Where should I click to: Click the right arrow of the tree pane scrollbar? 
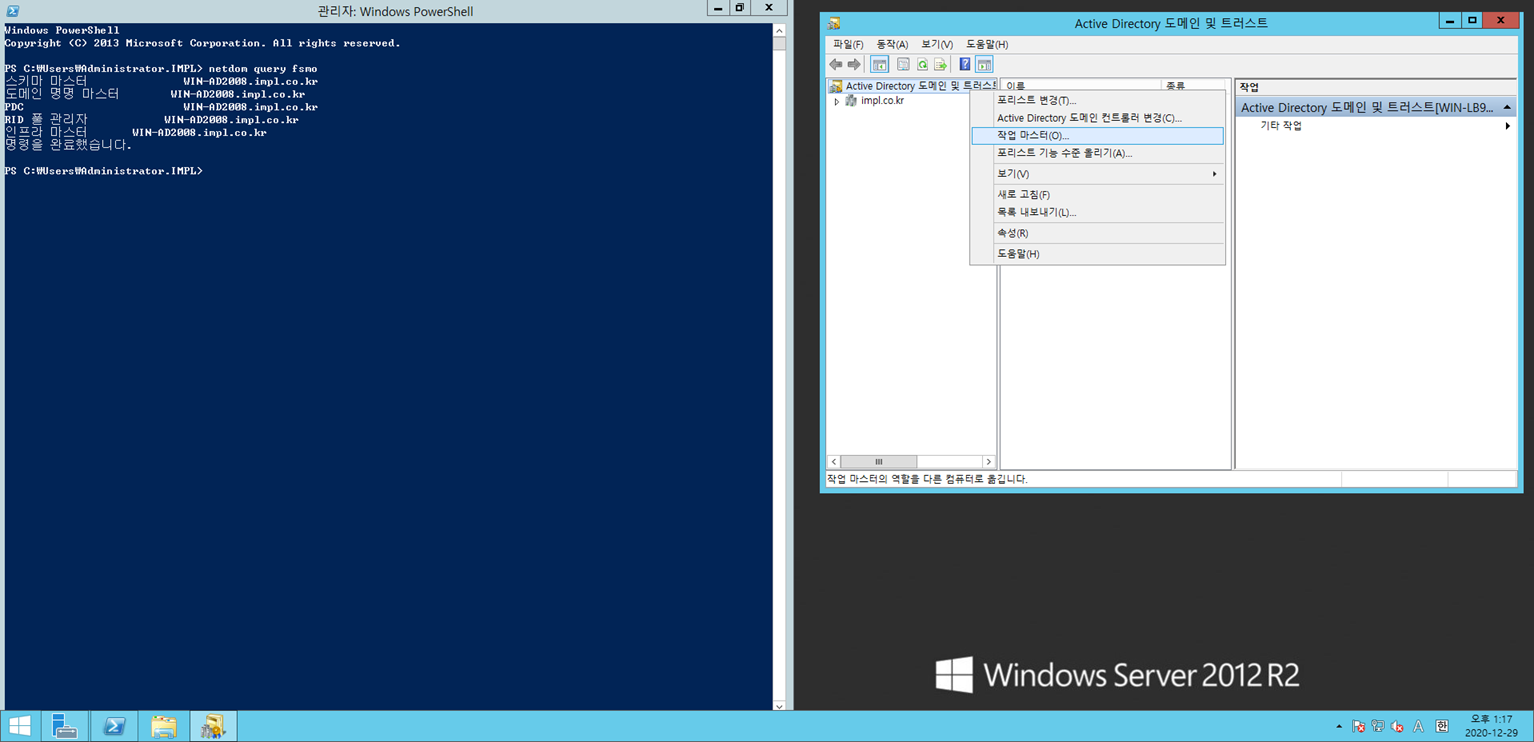point(988,462)
